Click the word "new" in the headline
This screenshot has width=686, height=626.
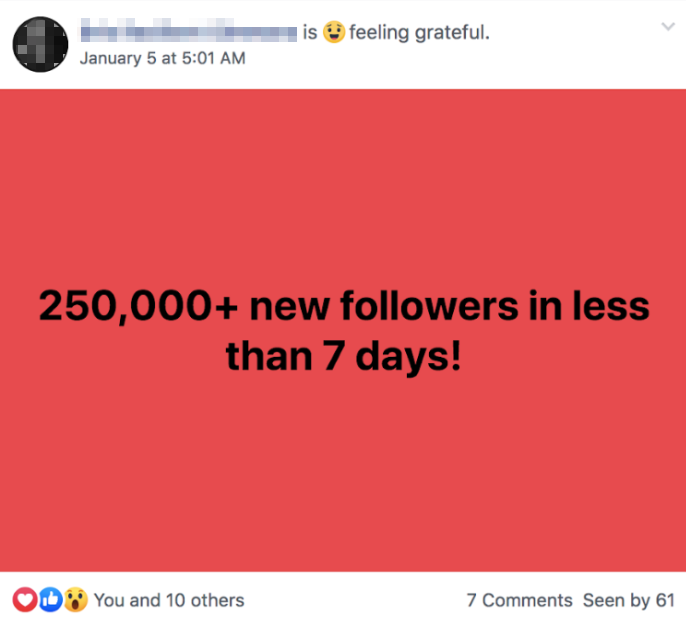[x=292, y=306]
